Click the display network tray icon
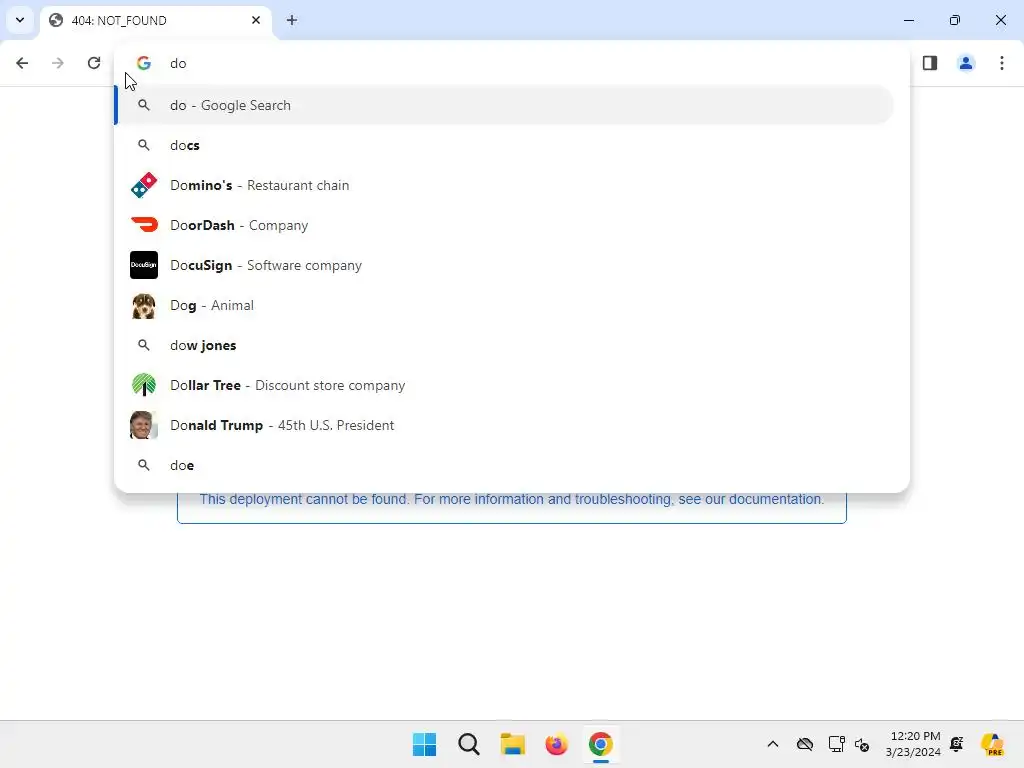Image resolution: width=1024 pixels, height=768 pixels. (837, 744)
